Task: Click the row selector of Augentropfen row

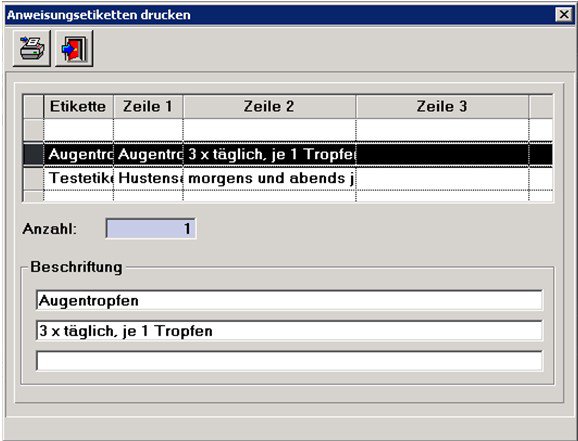Action: point(33,154)
